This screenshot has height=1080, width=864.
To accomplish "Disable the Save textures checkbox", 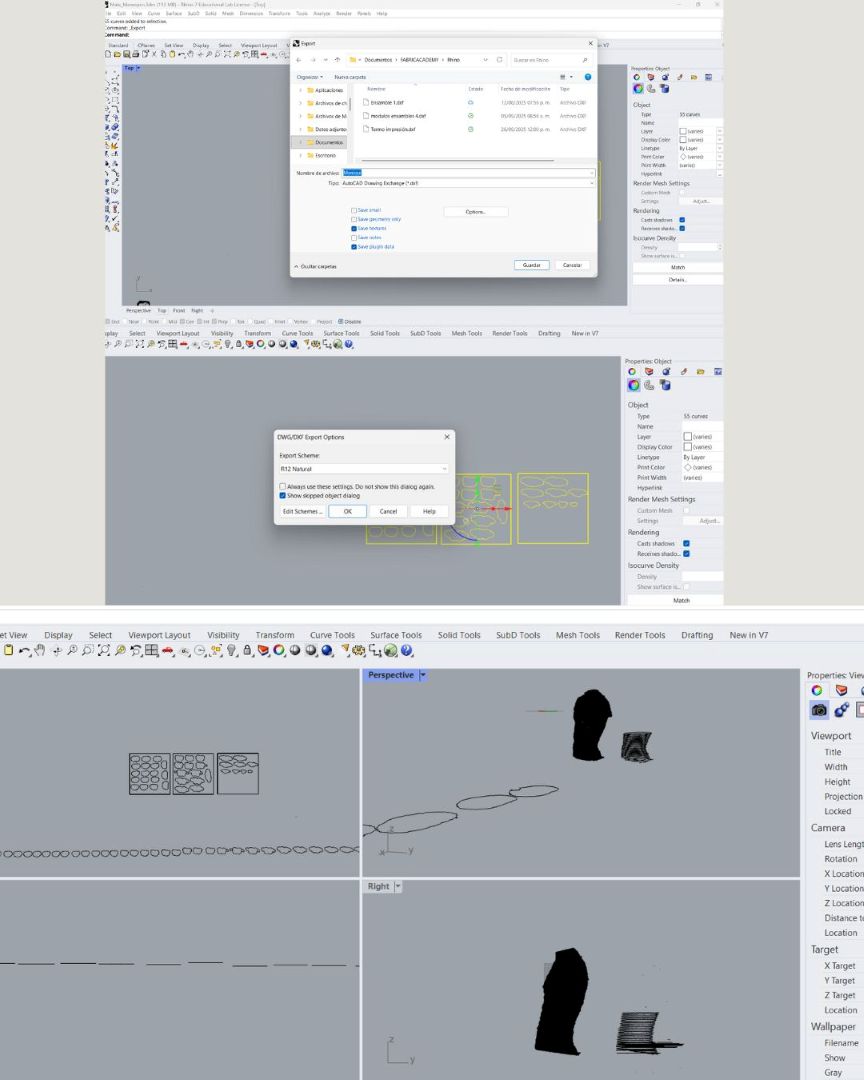I will pos(354,228).
